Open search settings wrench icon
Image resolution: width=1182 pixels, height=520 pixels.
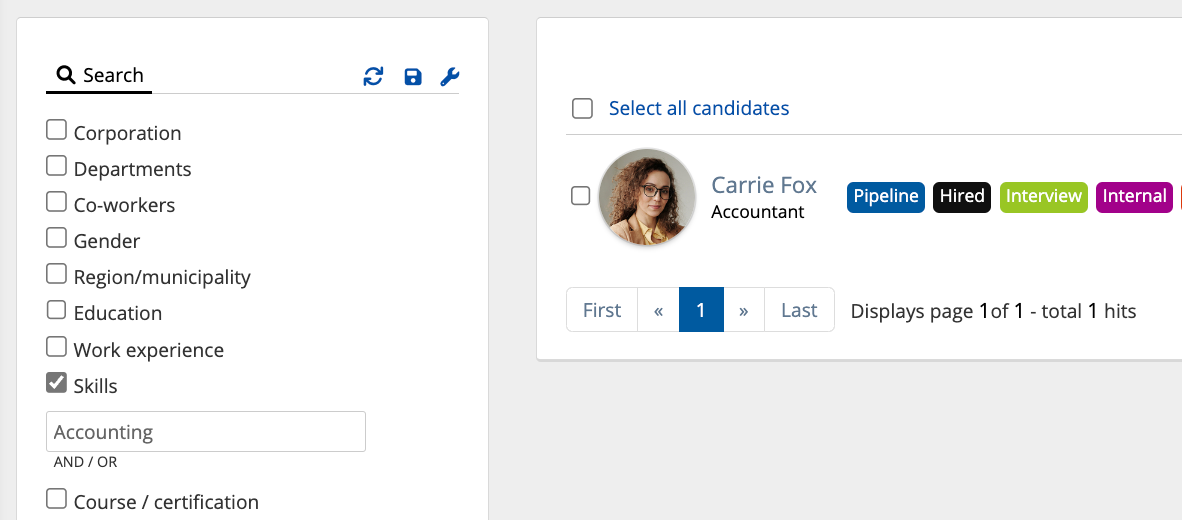[x=449, y=77]
